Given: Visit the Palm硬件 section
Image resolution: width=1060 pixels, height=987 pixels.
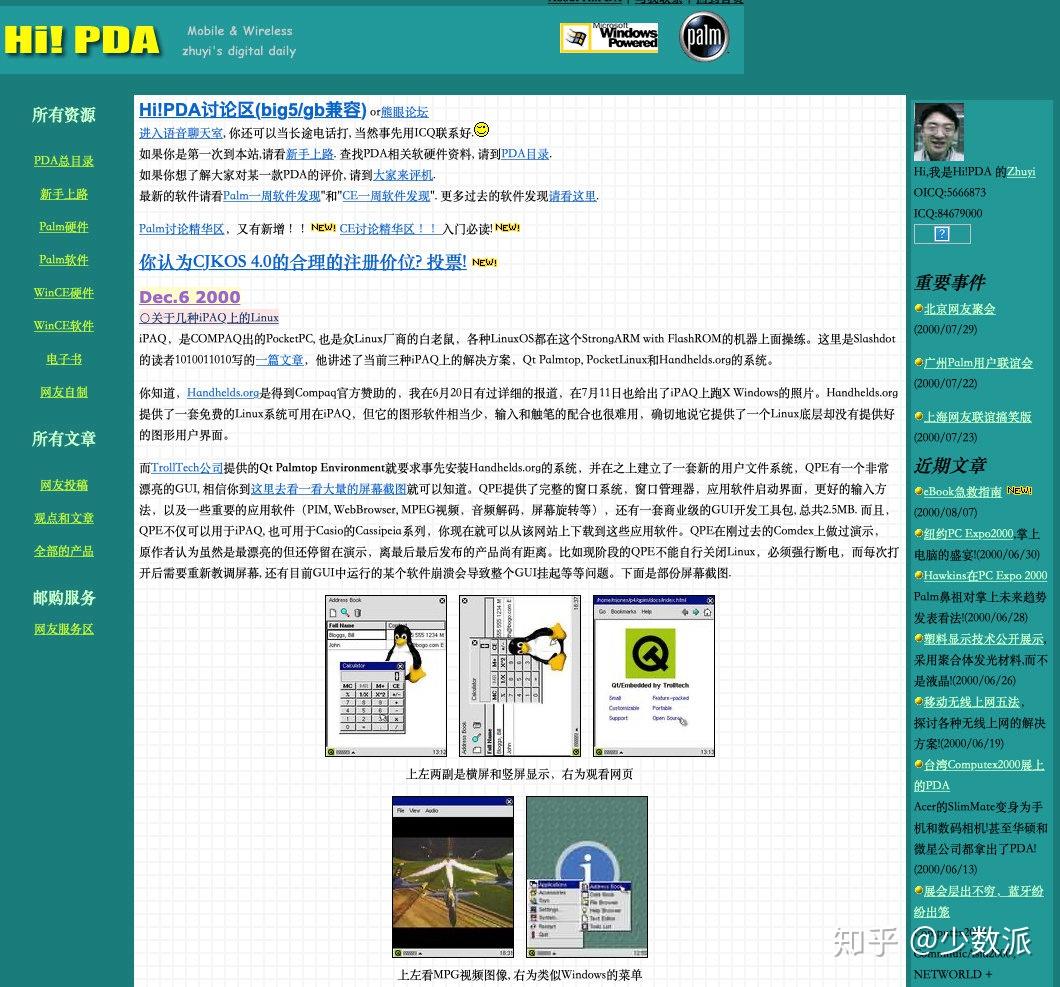Looking at the screenshot, I should point(63,227).
